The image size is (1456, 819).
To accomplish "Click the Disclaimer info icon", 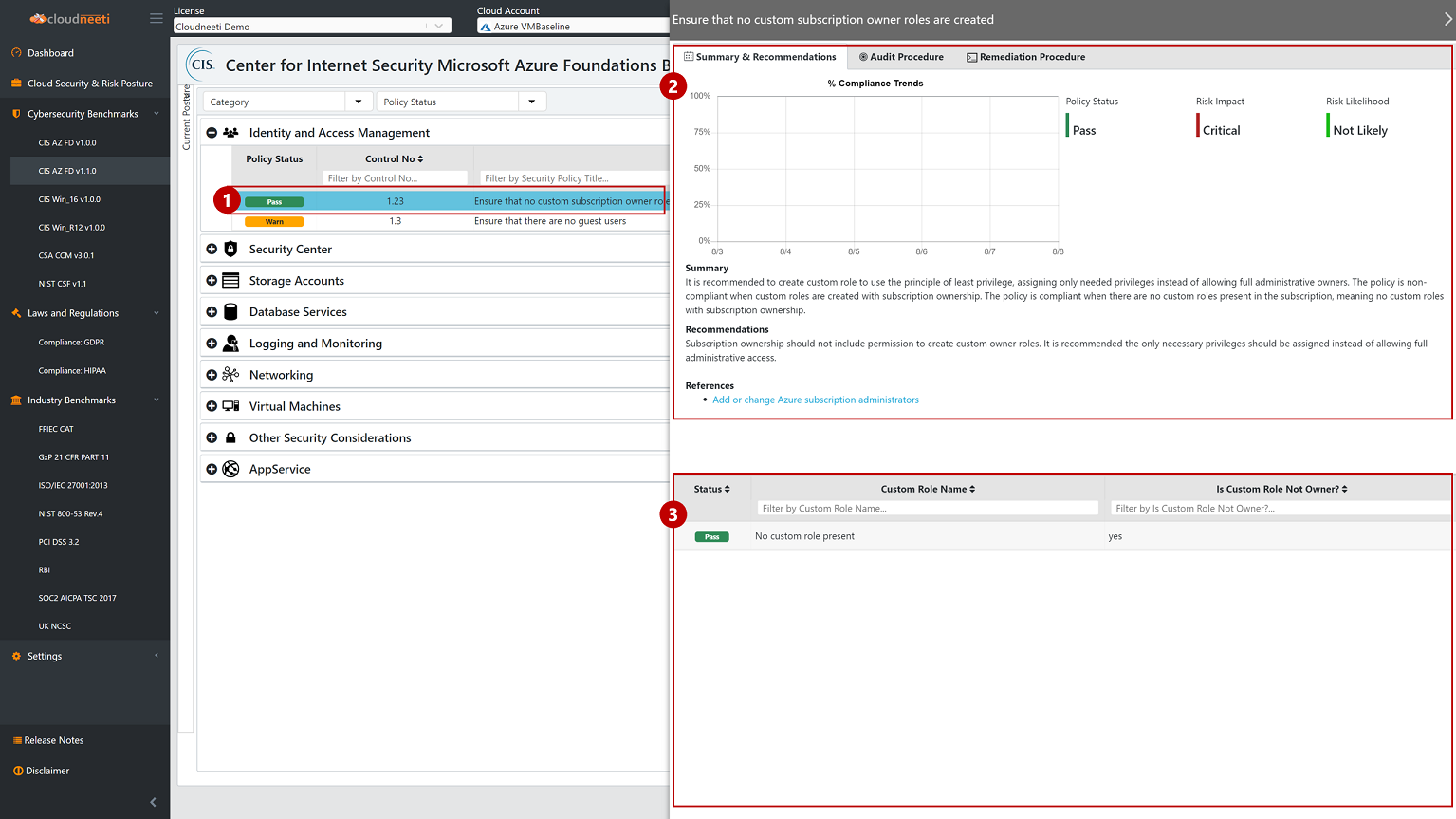I will pyautogui.click(x=17, y=771).
